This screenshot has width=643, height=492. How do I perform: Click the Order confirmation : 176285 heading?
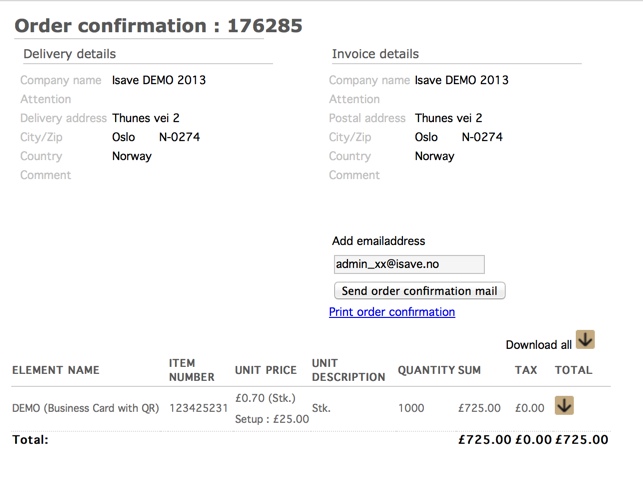pos(158,26)
